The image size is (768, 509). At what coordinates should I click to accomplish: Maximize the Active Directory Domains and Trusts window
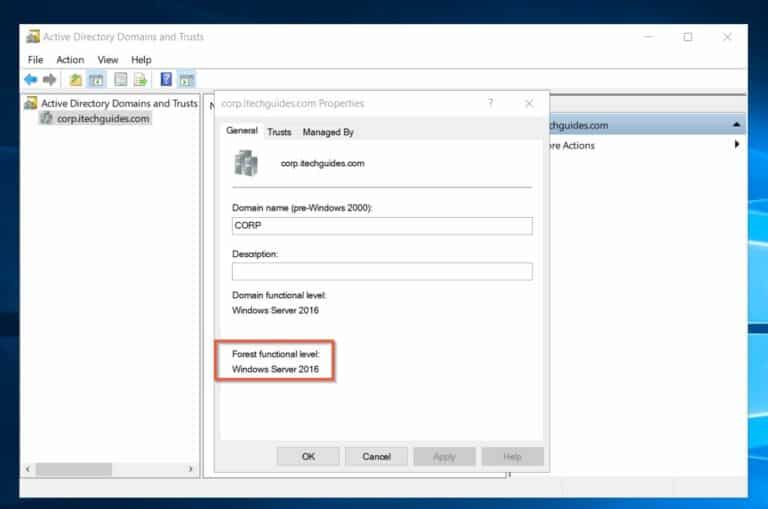tap(688, 37)
